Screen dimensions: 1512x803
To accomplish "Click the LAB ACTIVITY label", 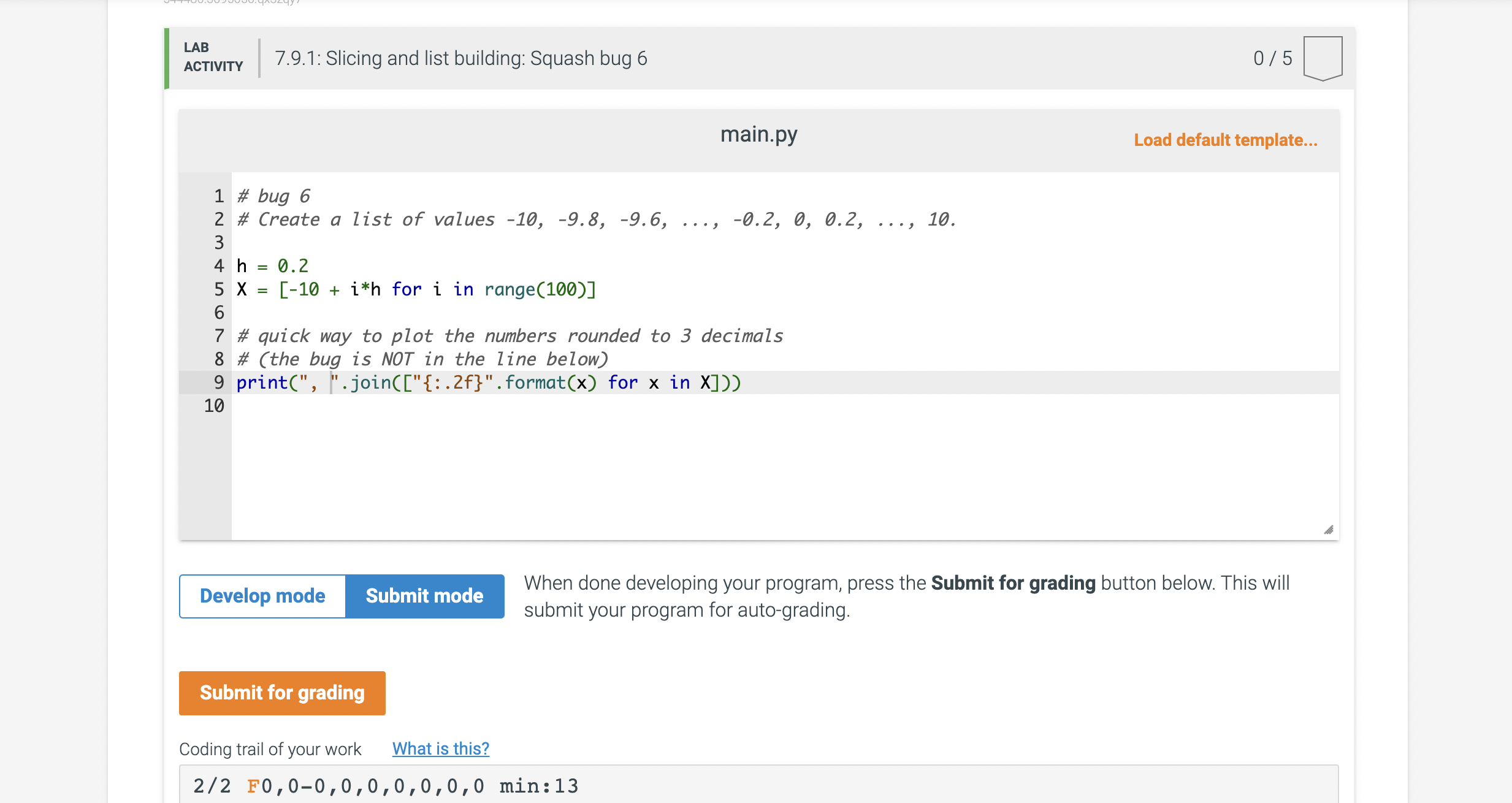I will (x=212, y=57).
